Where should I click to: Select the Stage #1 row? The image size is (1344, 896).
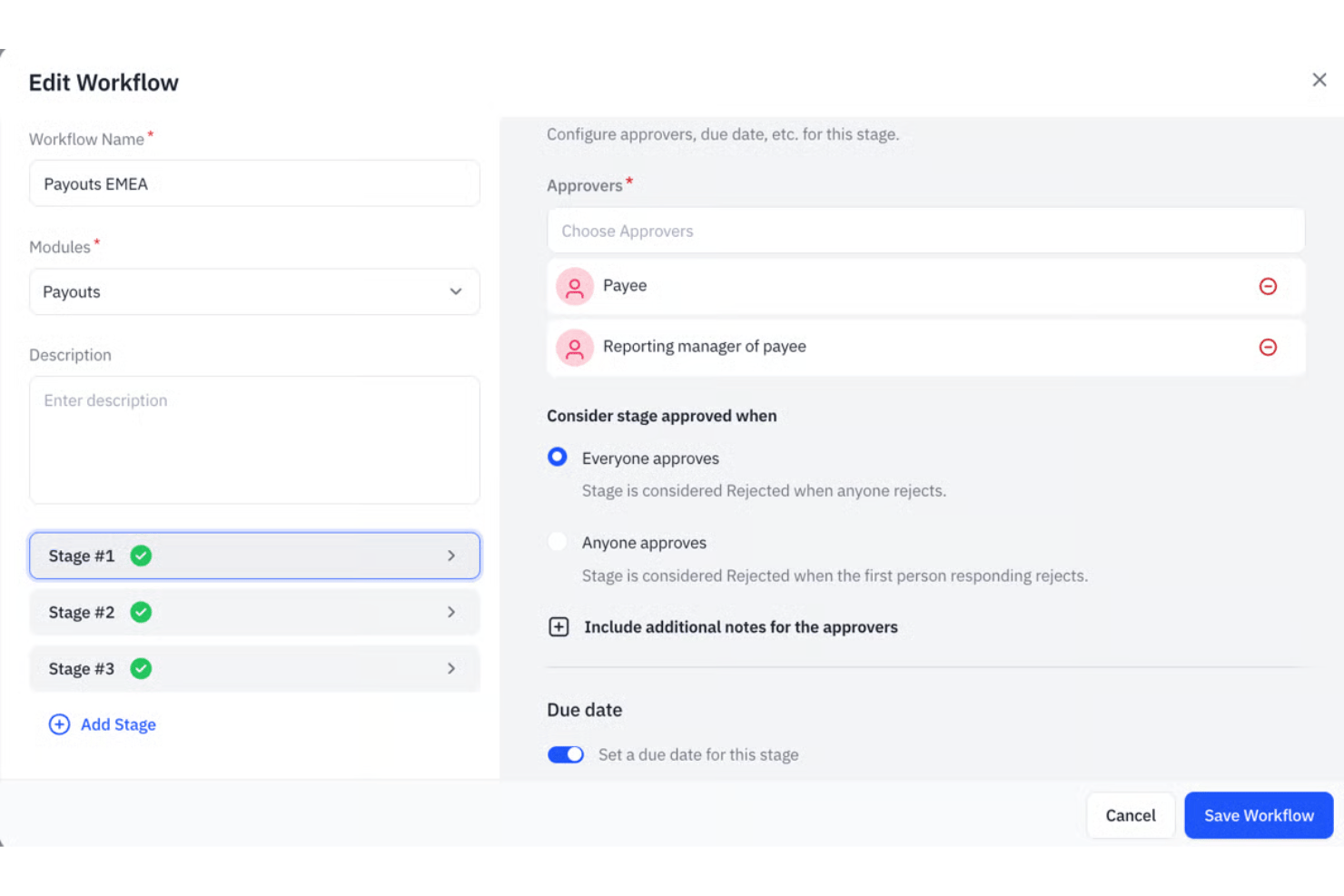(254, 556)
